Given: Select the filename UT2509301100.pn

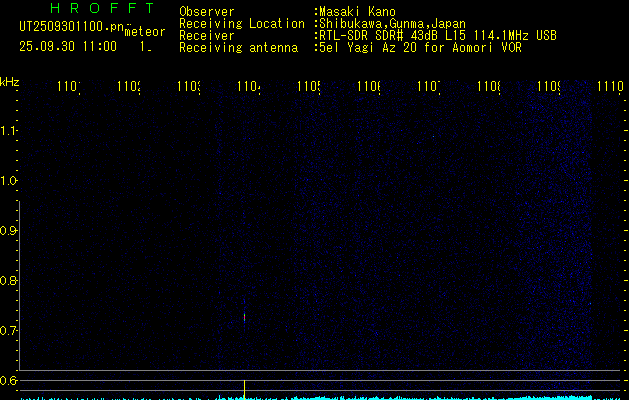Looking at the screenshot, I should pyautogui.click(x=72, y=27).
